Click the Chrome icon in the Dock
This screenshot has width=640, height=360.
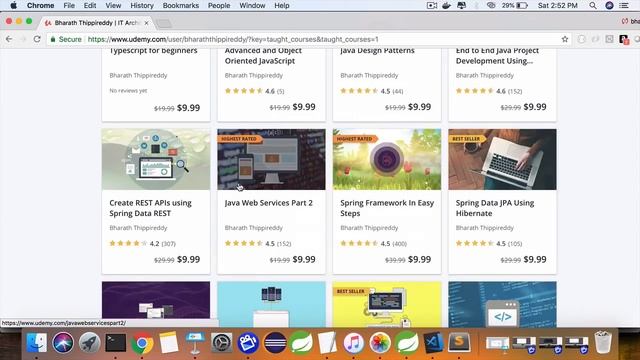point(142,343)
